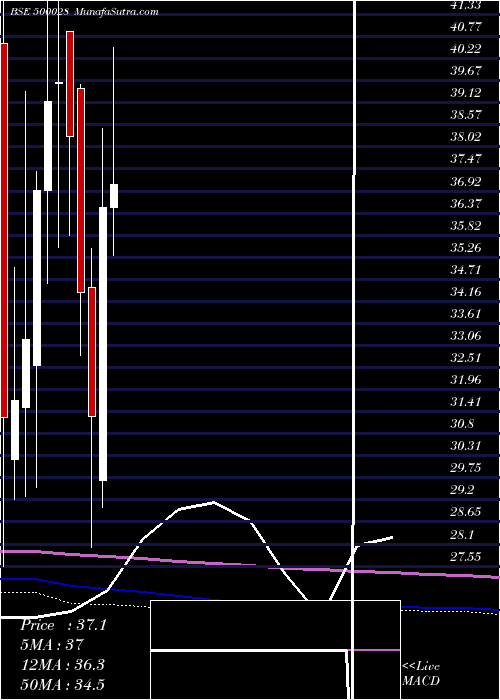Click the 33.61 price axis label
The image size is (500, 700).
point(465,314)
